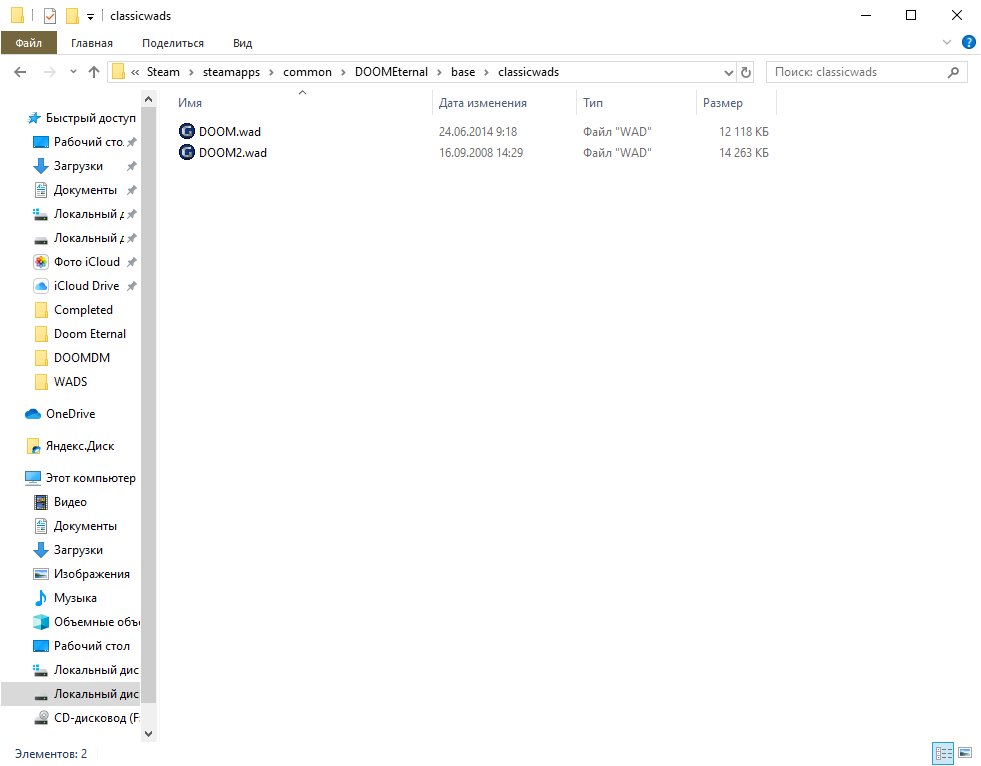Open the Completed folder in sidebar
Image resolution: width=981 pixels, height=766 pixels.
click(83, 310)
